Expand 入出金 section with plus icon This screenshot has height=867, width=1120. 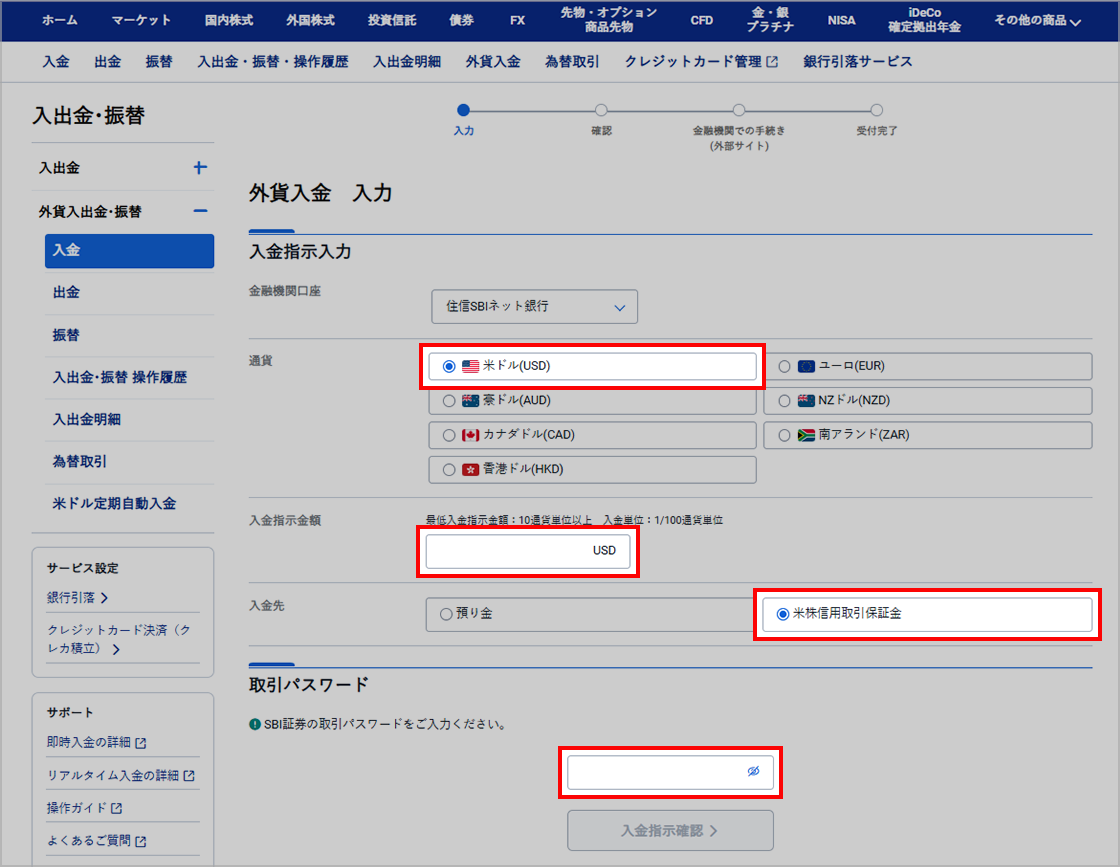pos(200,168)
